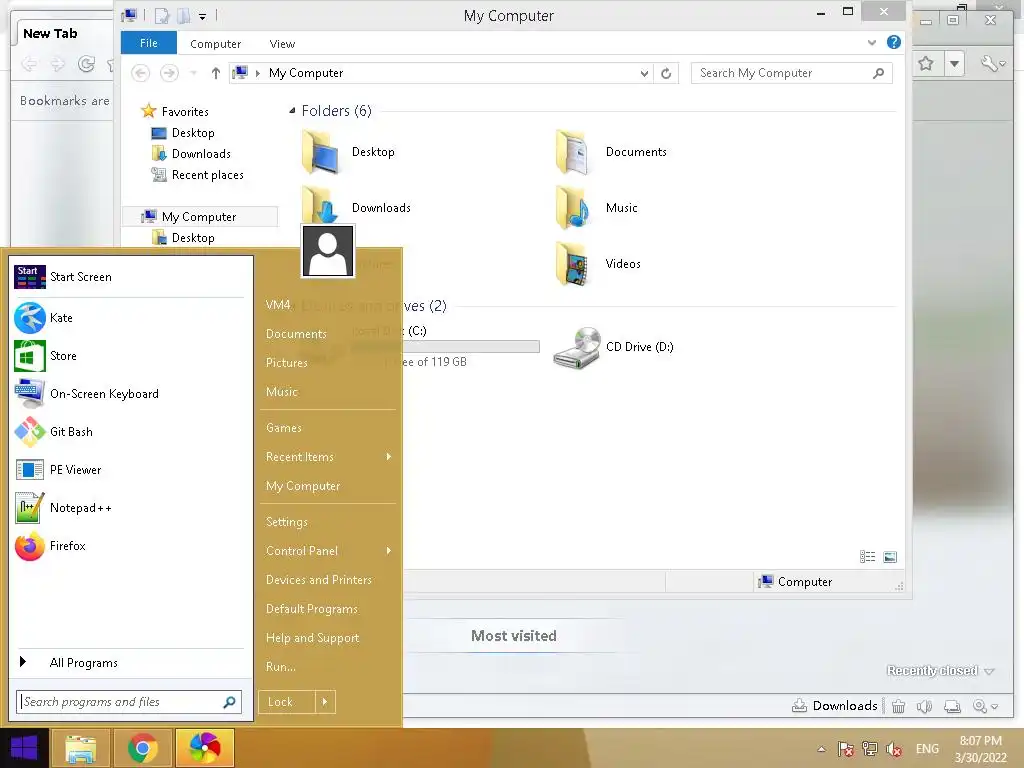Open Google Chrome from the taskbar
Image resolution: width=1024 pixels, height=768 pixels.
pyautogui.click(x=142, y=748)
